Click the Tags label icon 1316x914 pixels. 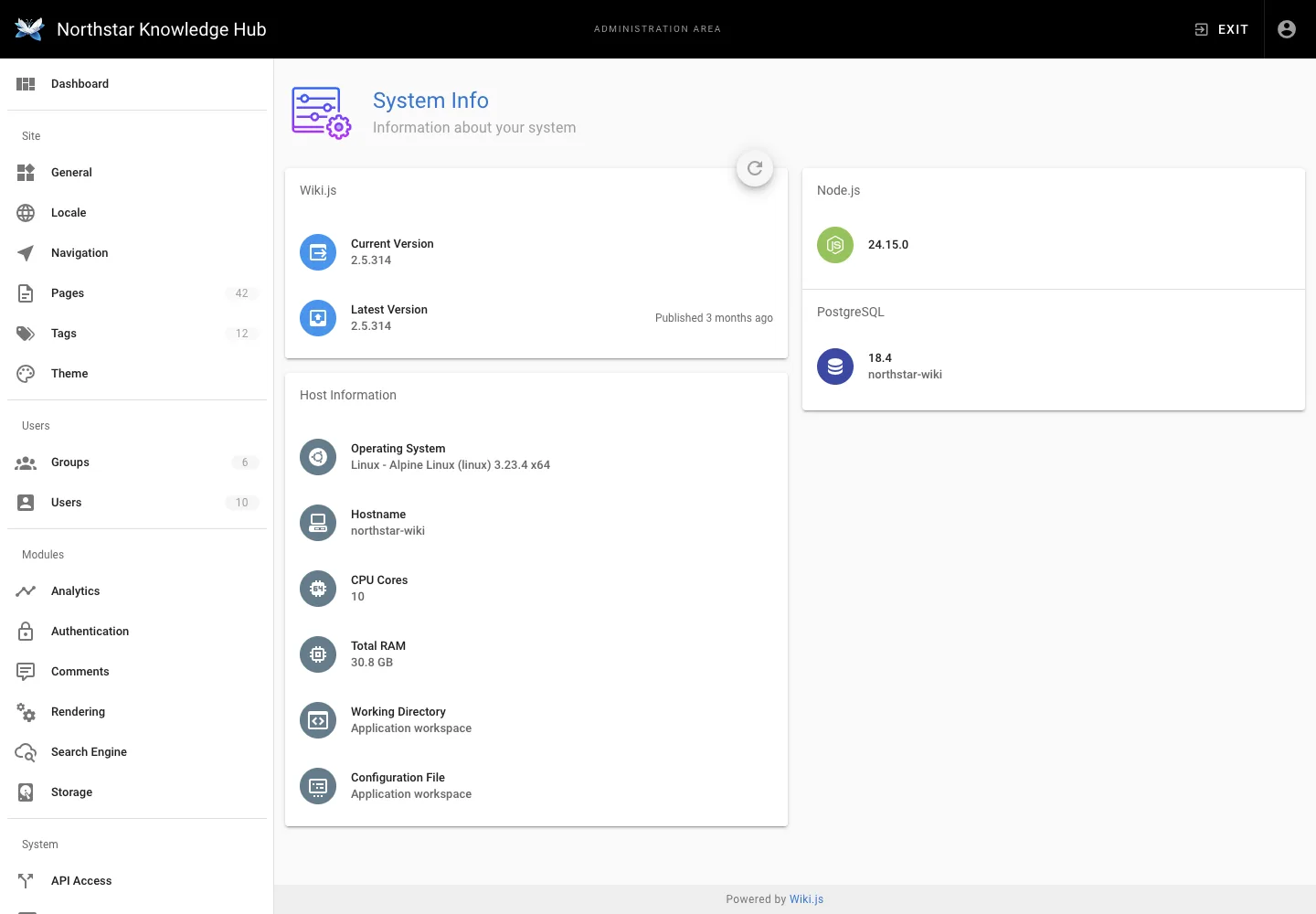tap(26, 334)
